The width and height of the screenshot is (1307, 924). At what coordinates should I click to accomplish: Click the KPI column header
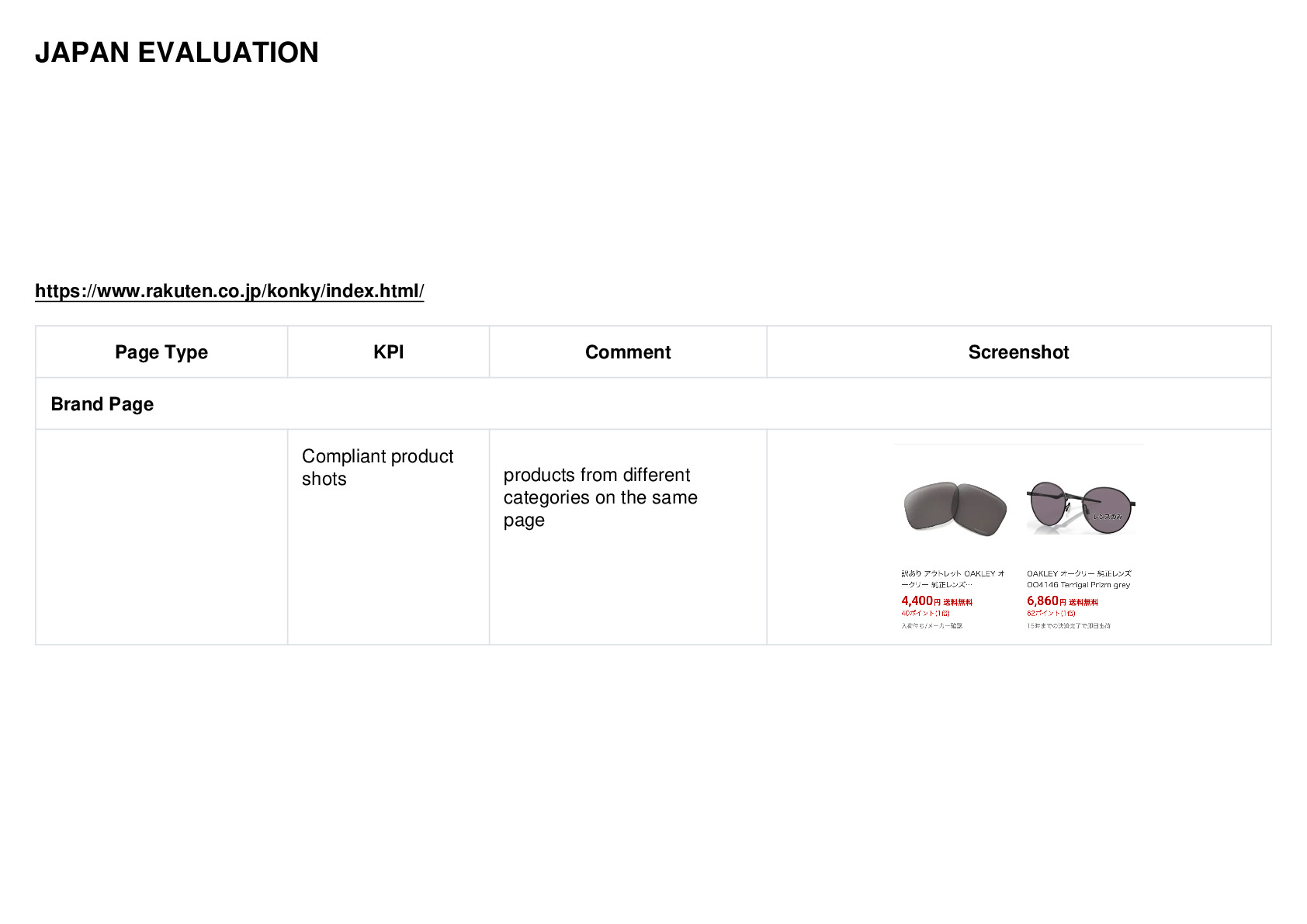coord(388,352)
